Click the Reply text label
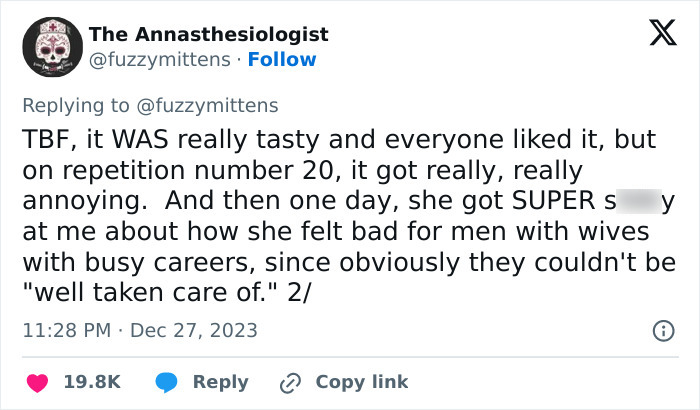Screen dimensions: 700x410 [x=220, y=382]
